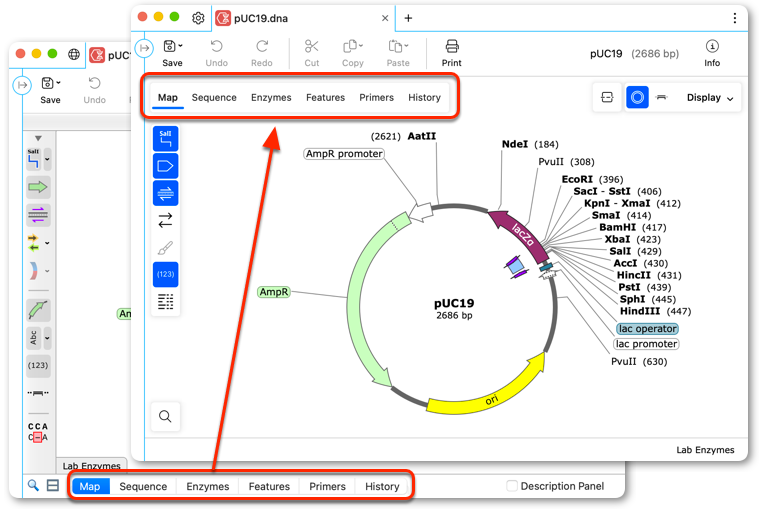Image resolution: width=759 pixels, height=509 pixels.
Task: Click Save icon in front window toolbar
Action: pyautogui.click(x=169, y=46)
